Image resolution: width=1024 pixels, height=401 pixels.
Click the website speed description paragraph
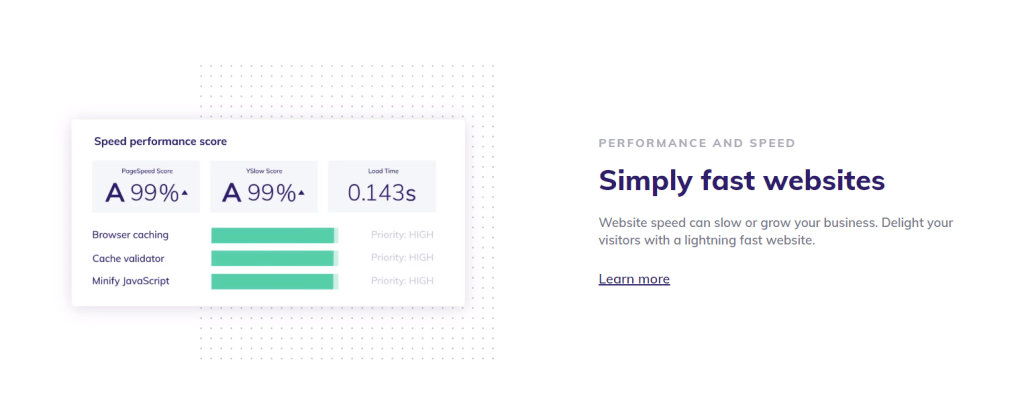(776, 231)
